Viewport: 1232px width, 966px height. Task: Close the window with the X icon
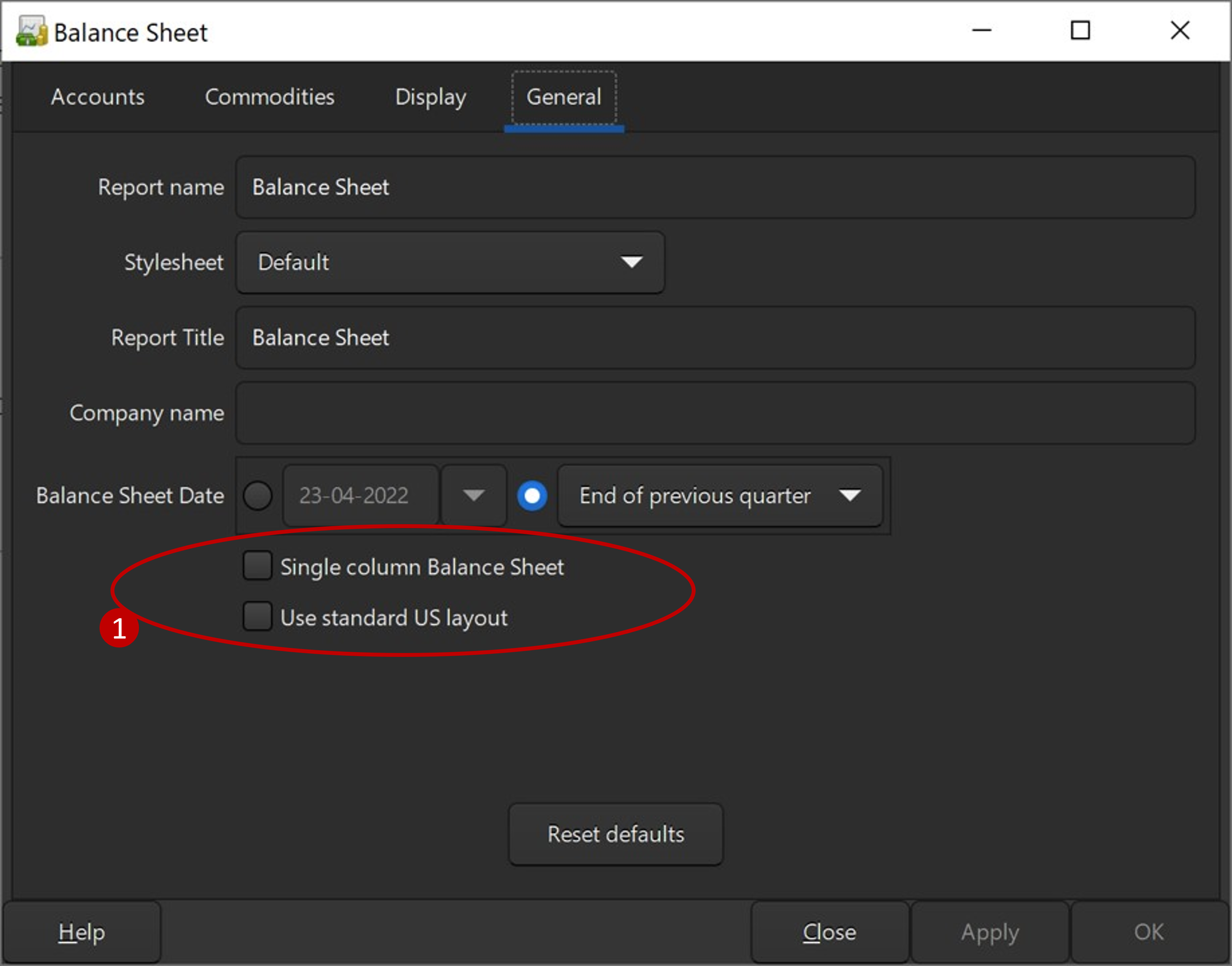(1179, 30)
